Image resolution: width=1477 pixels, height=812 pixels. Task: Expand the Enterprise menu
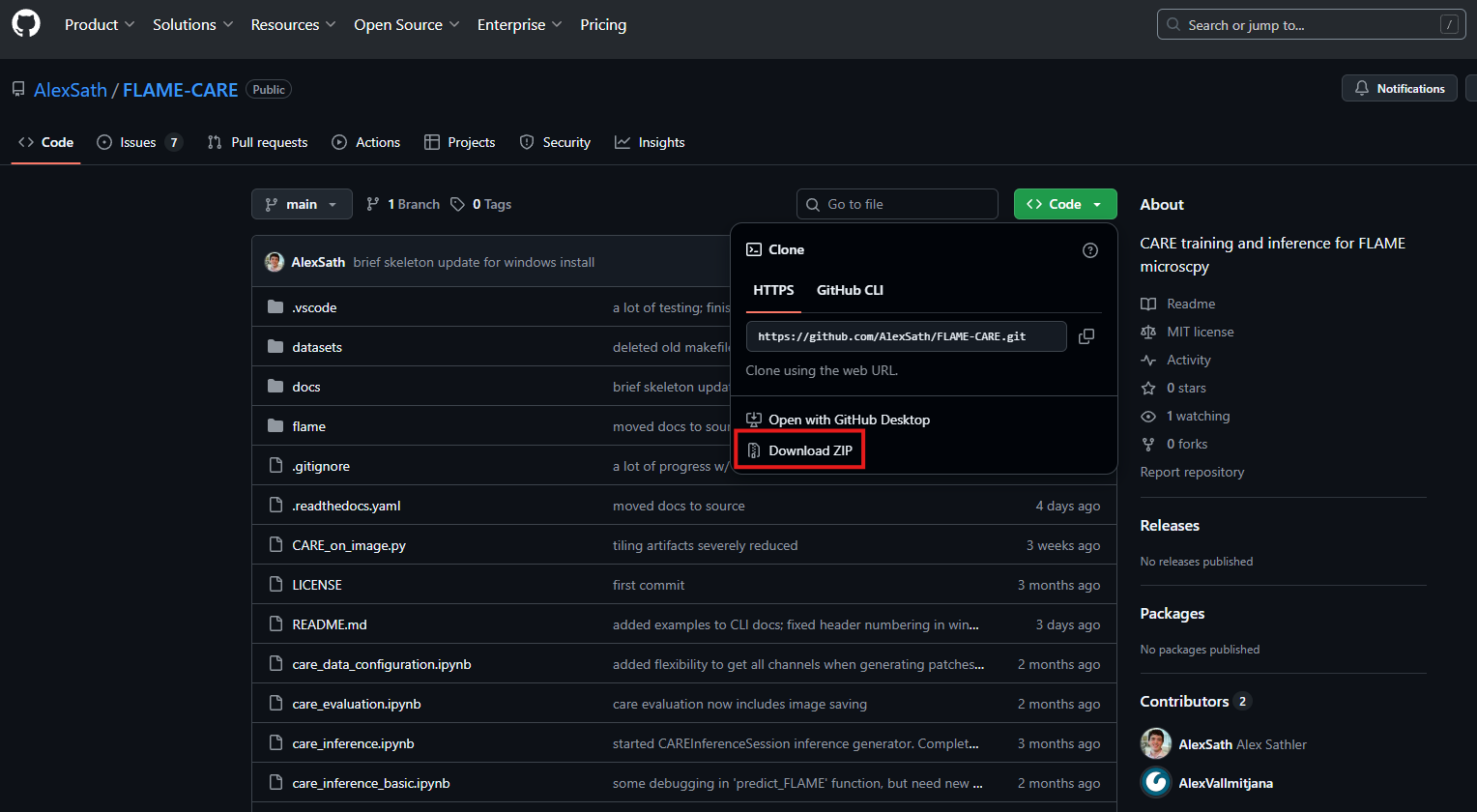[519, 24]
